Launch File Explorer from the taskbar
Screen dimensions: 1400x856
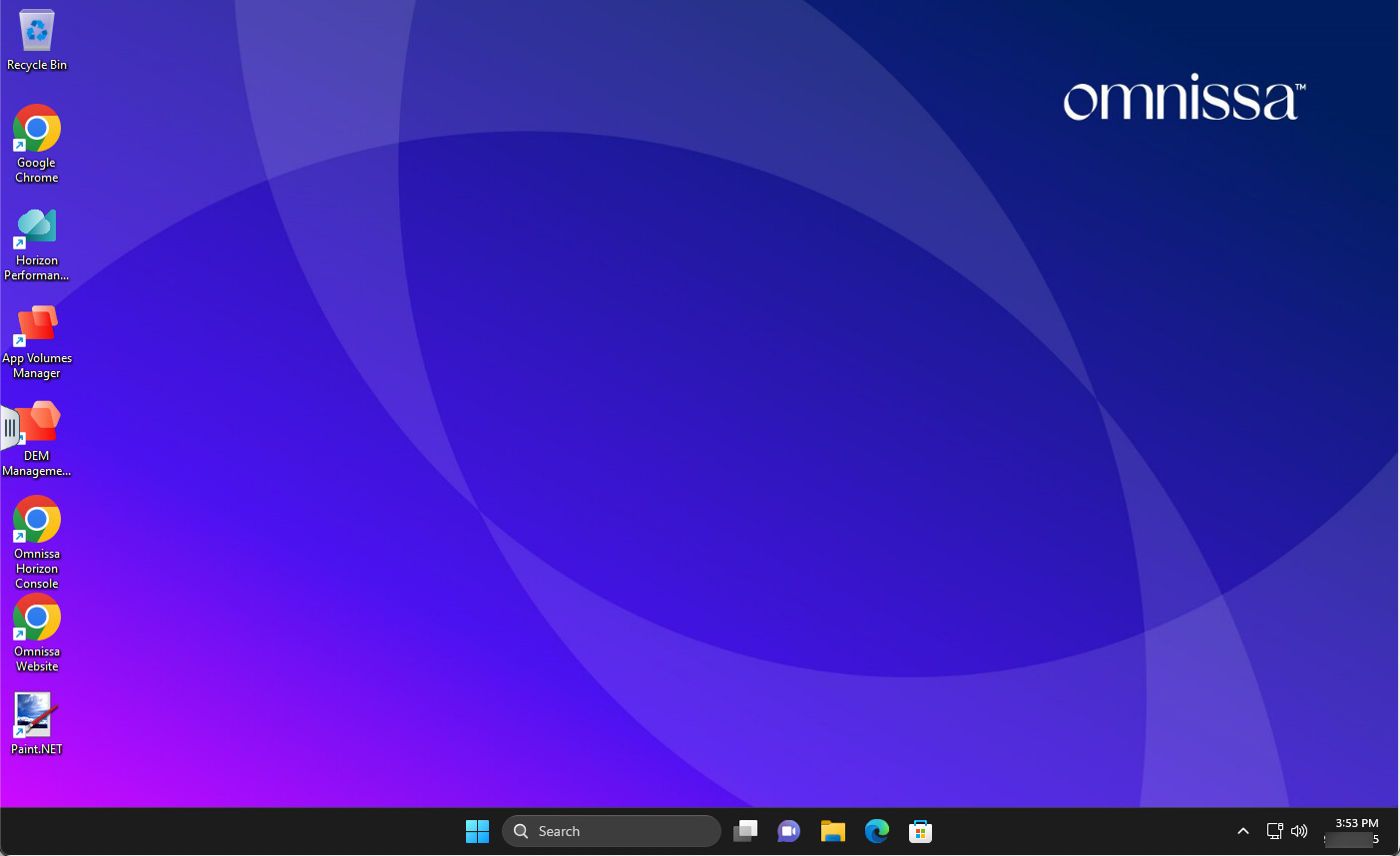pos(833,831)
